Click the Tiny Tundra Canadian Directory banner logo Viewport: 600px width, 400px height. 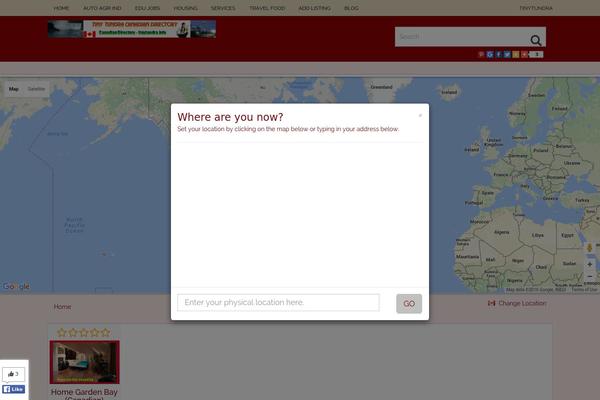pyautogui.click(x=132, y=29)
